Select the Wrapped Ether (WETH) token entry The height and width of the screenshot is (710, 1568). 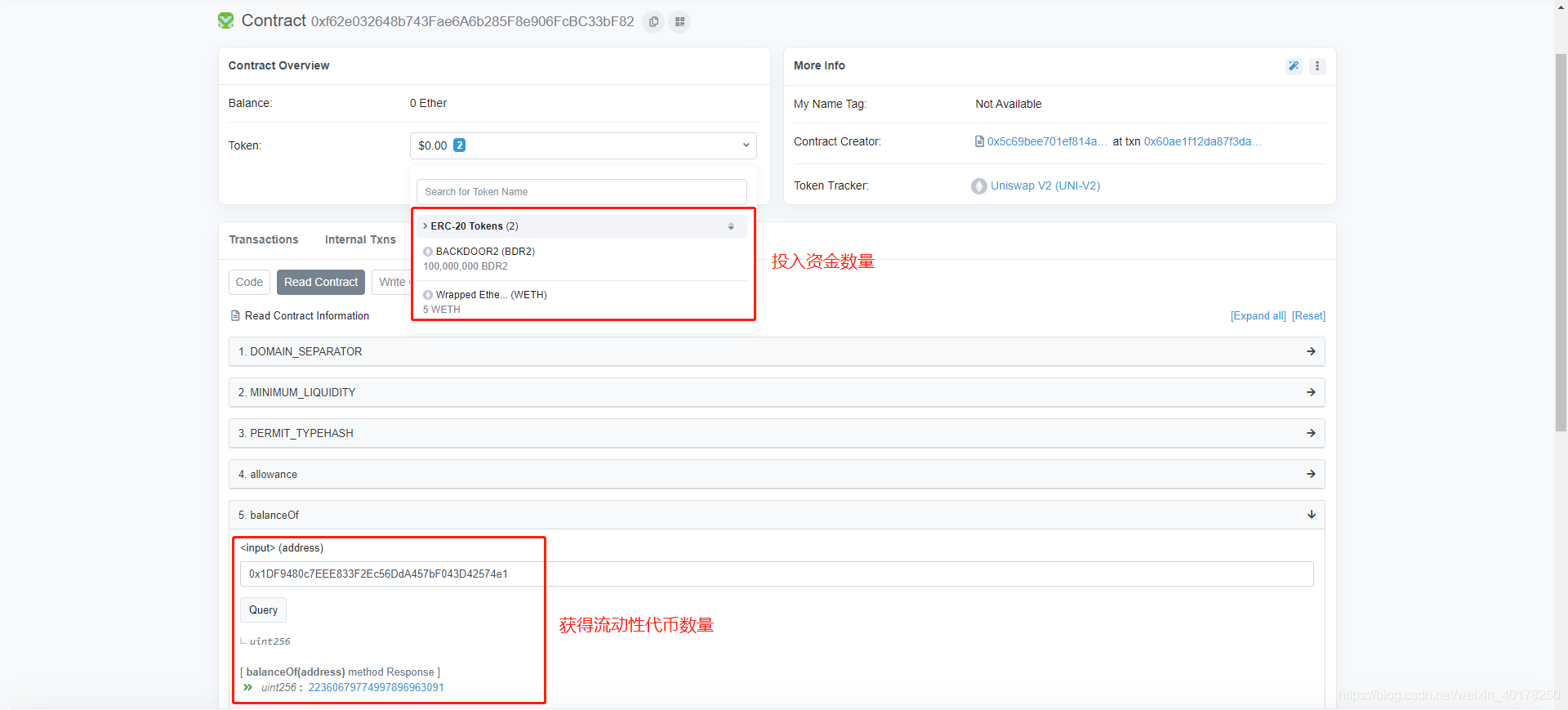point(583,301)
